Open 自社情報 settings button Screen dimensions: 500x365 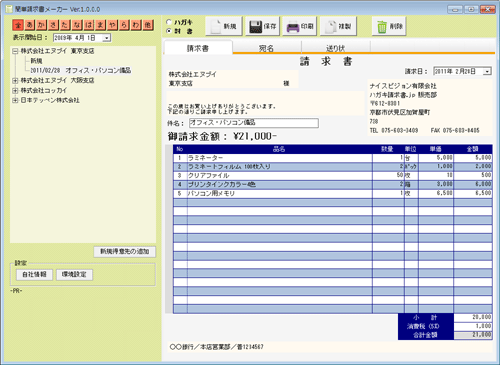click(x=34, y=275)
